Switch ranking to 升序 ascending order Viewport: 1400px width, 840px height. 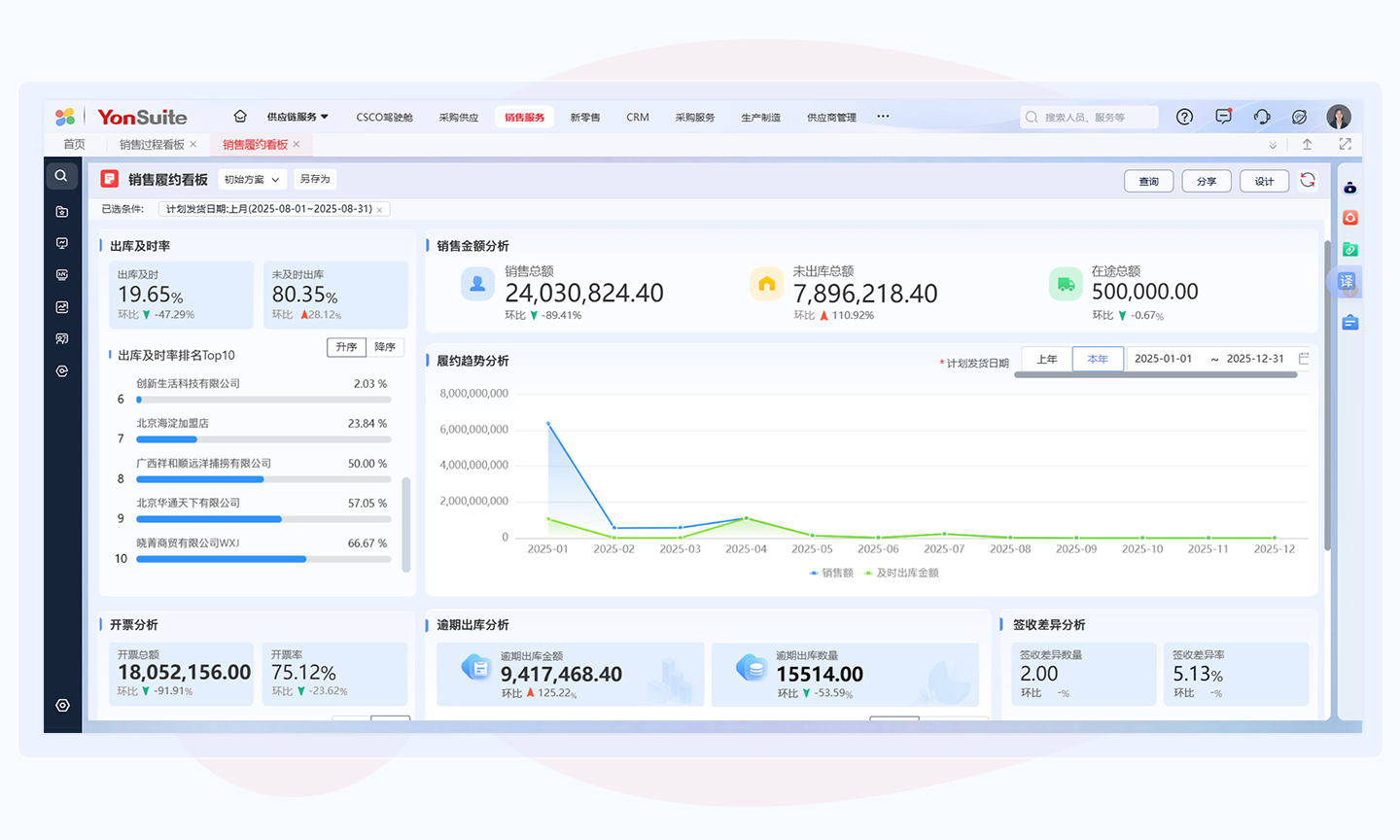346,347
